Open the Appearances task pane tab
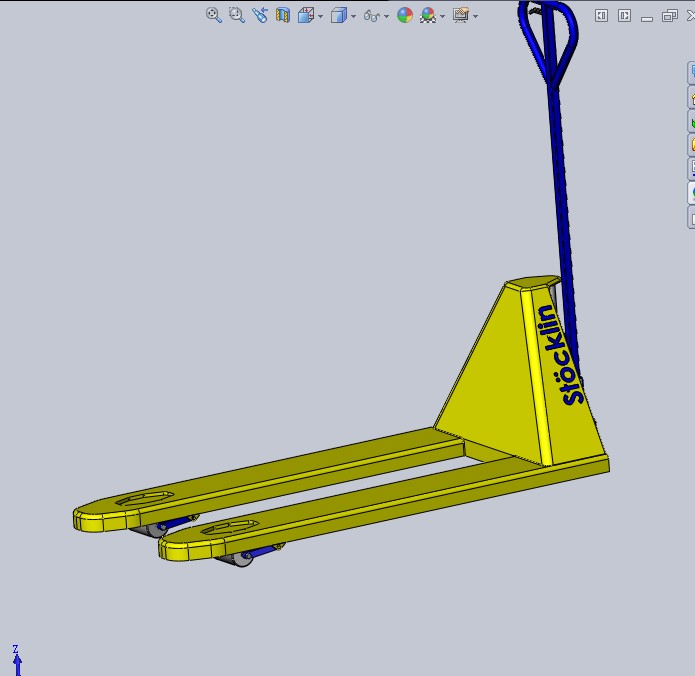The width and height of the screenshot is (695, 676). click(x=691, y=192)
